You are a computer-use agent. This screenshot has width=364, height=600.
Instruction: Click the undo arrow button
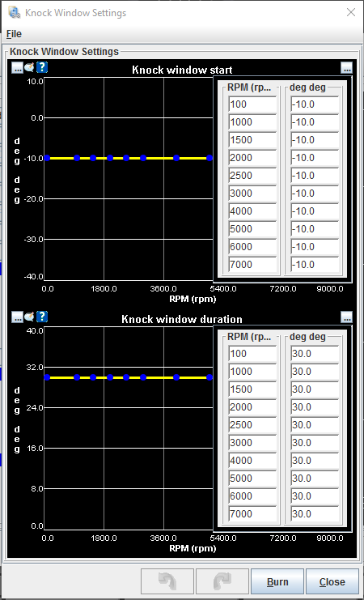167,582
